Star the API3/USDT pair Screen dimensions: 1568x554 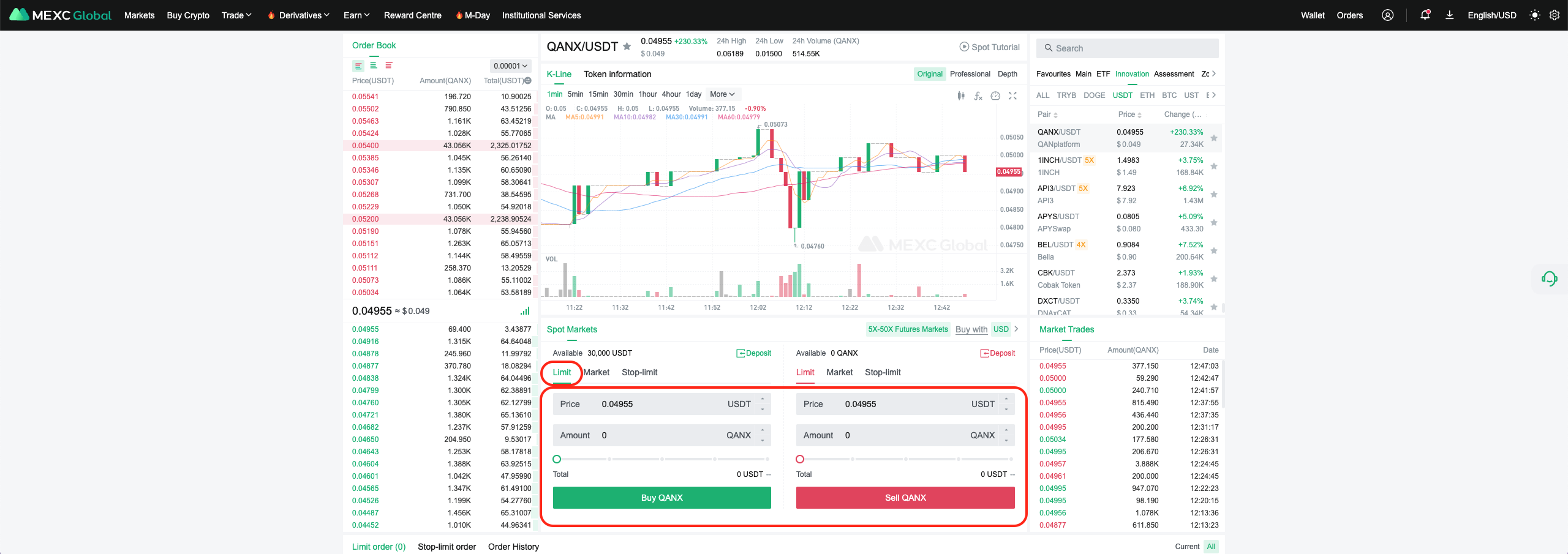pos(1214,195)
